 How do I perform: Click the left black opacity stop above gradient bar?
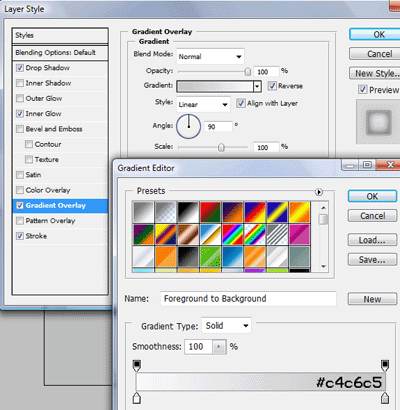coord(137,365)
